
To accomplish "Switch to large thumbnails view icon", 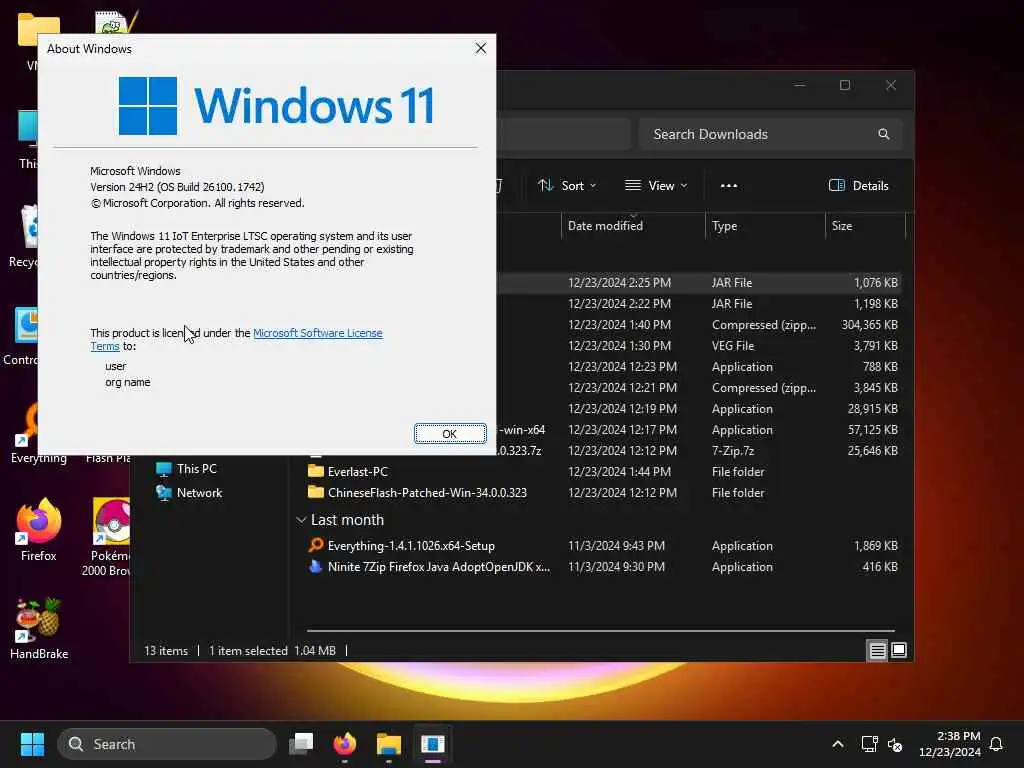I will (899, 650).
